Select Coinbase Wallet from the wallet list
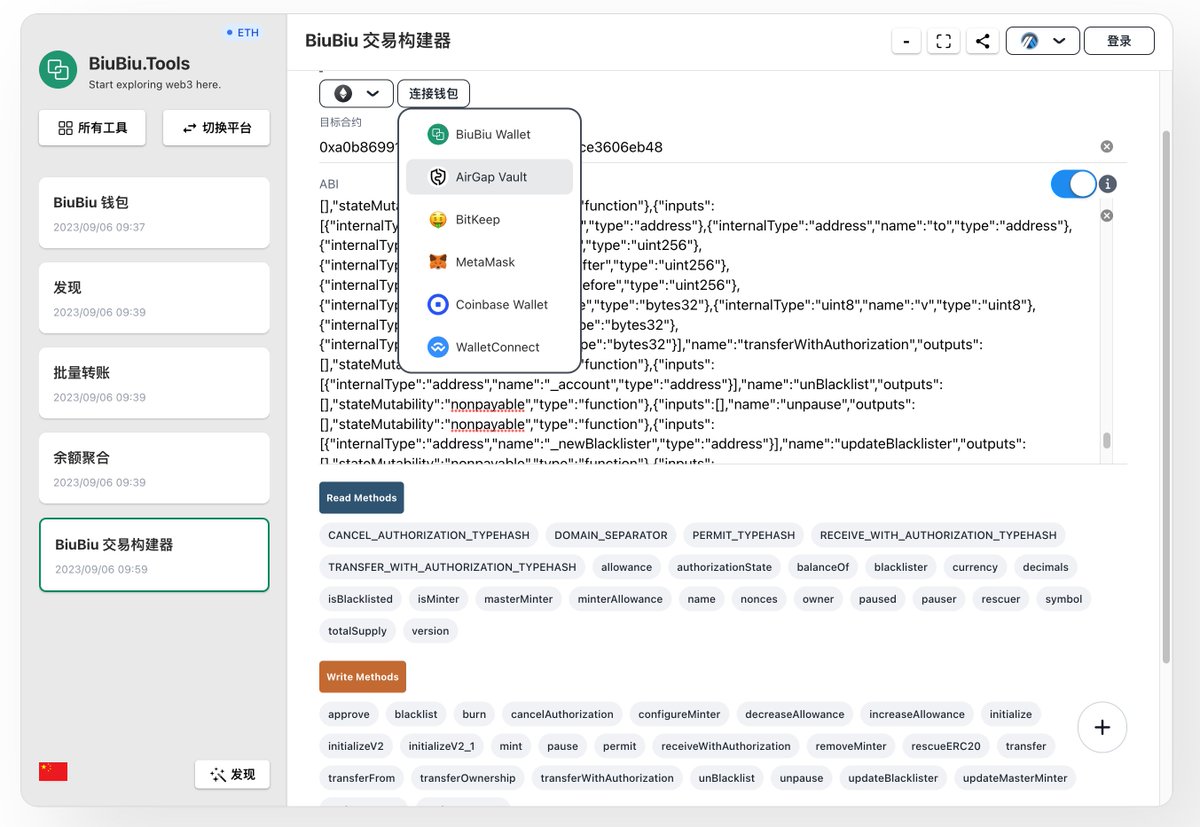The height and width of the screenshot is (827, 1200). [489, 305]
